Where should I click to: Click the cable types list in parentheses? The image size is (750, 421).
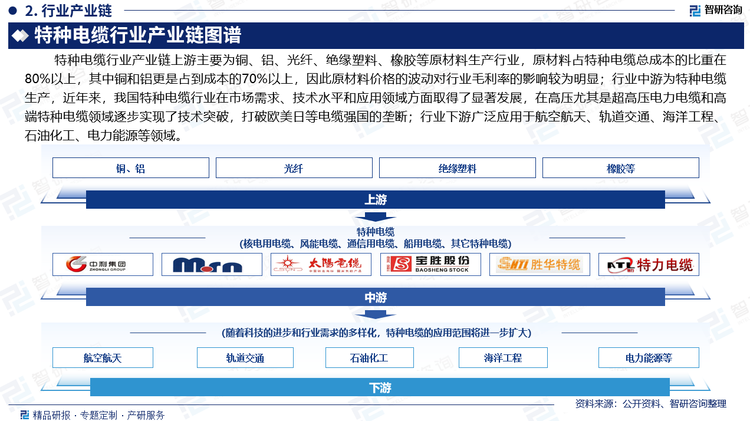click(x=375, y=244)
